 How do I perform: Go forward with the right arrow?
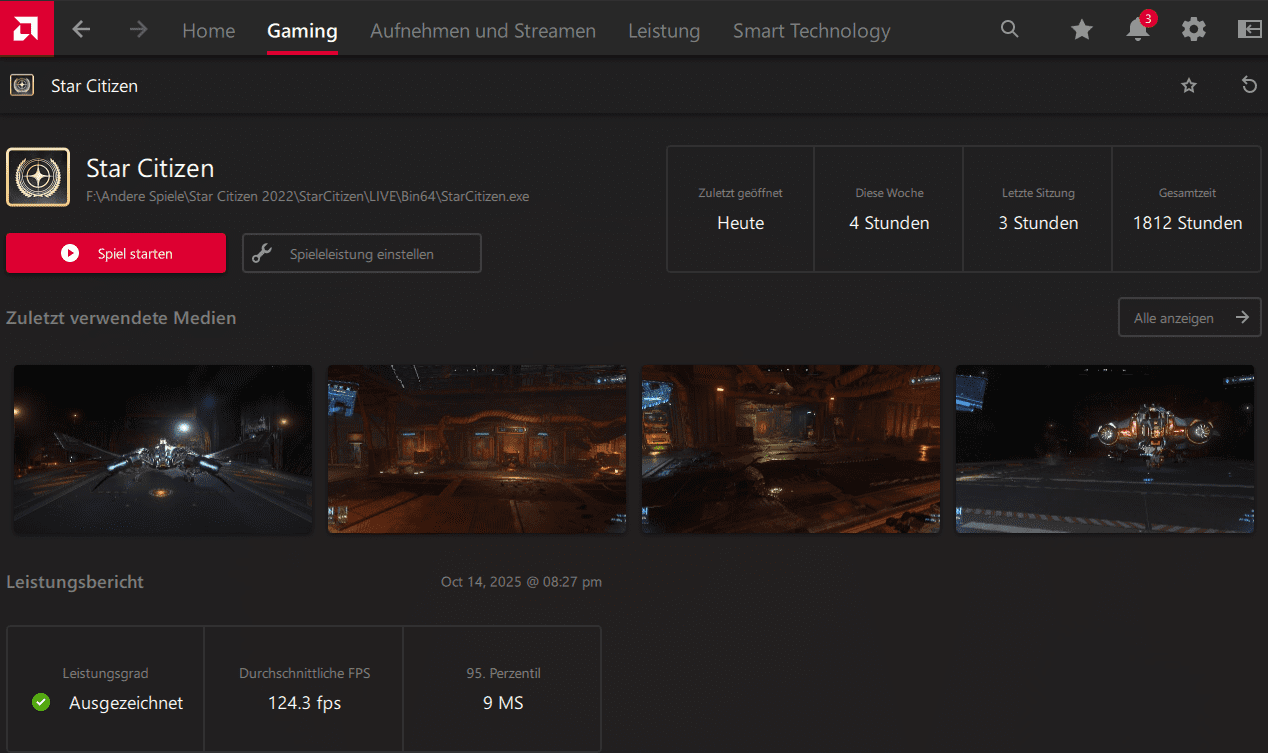138,30
